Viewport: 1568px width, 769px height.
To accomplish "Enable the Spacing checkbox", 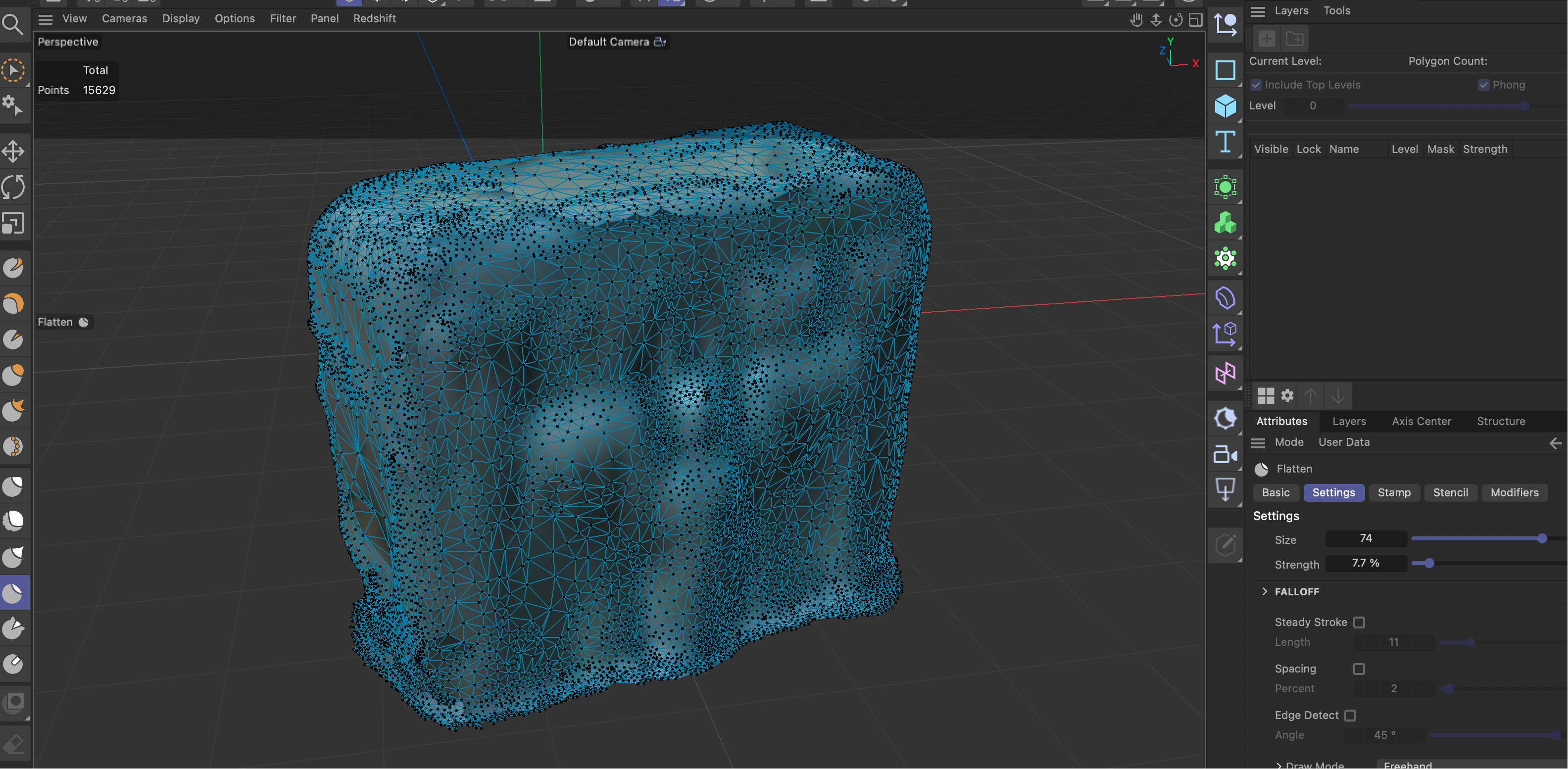I will (1359, 669).
